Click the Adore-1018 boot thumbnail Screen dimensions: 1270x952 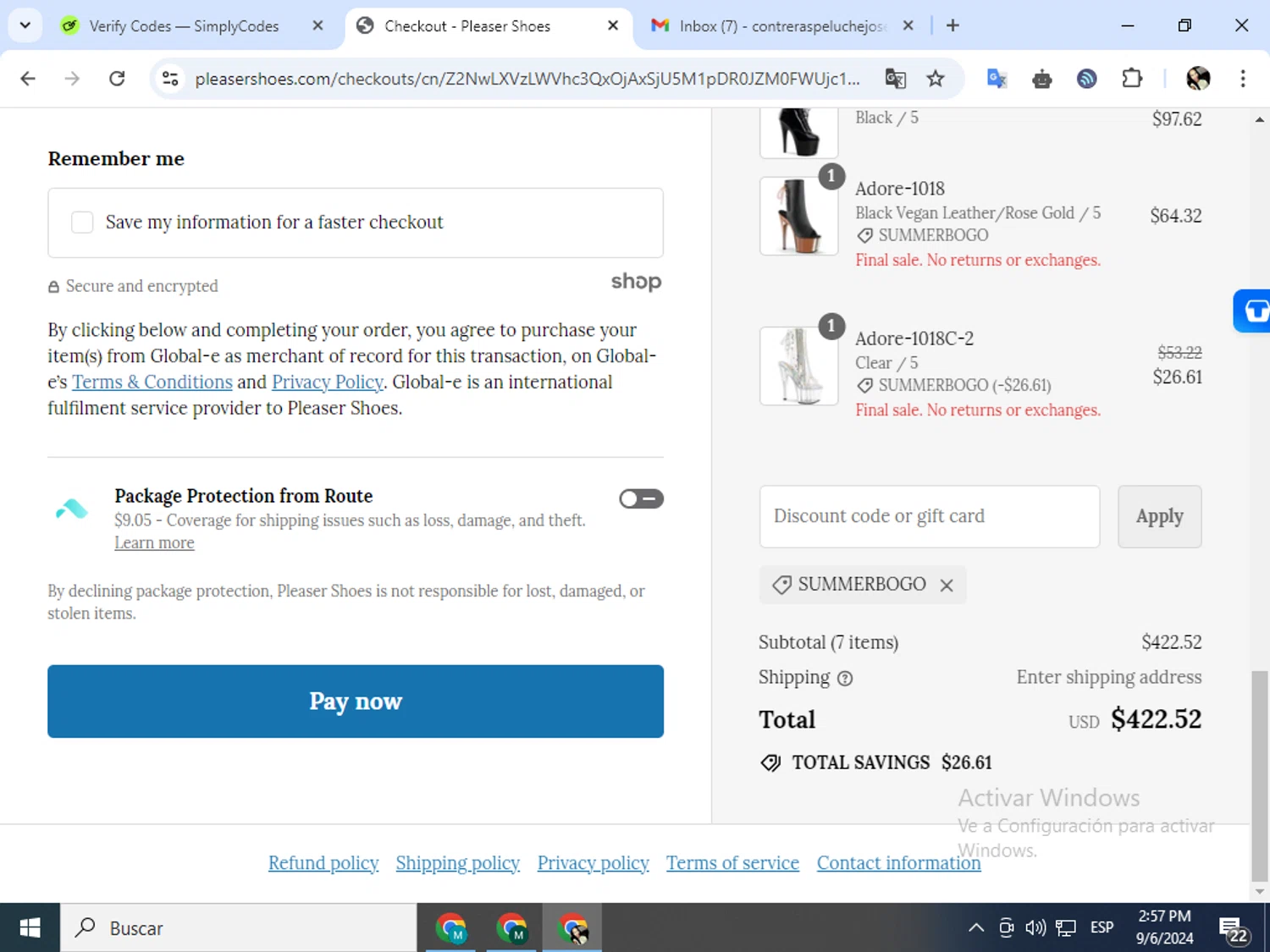pyautogui.click(x=799, y=216)
